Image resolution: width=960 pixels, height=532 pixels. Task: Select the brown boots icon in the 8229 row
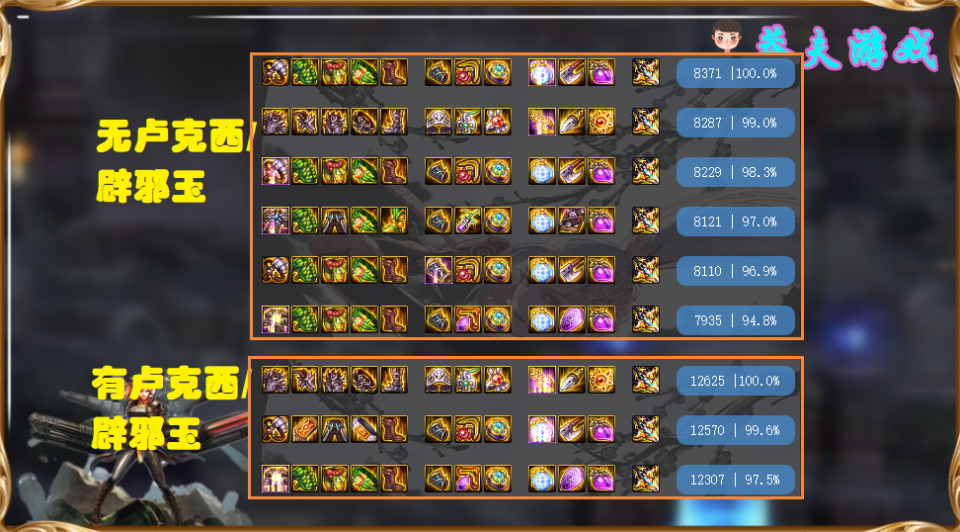coord(394,171)
